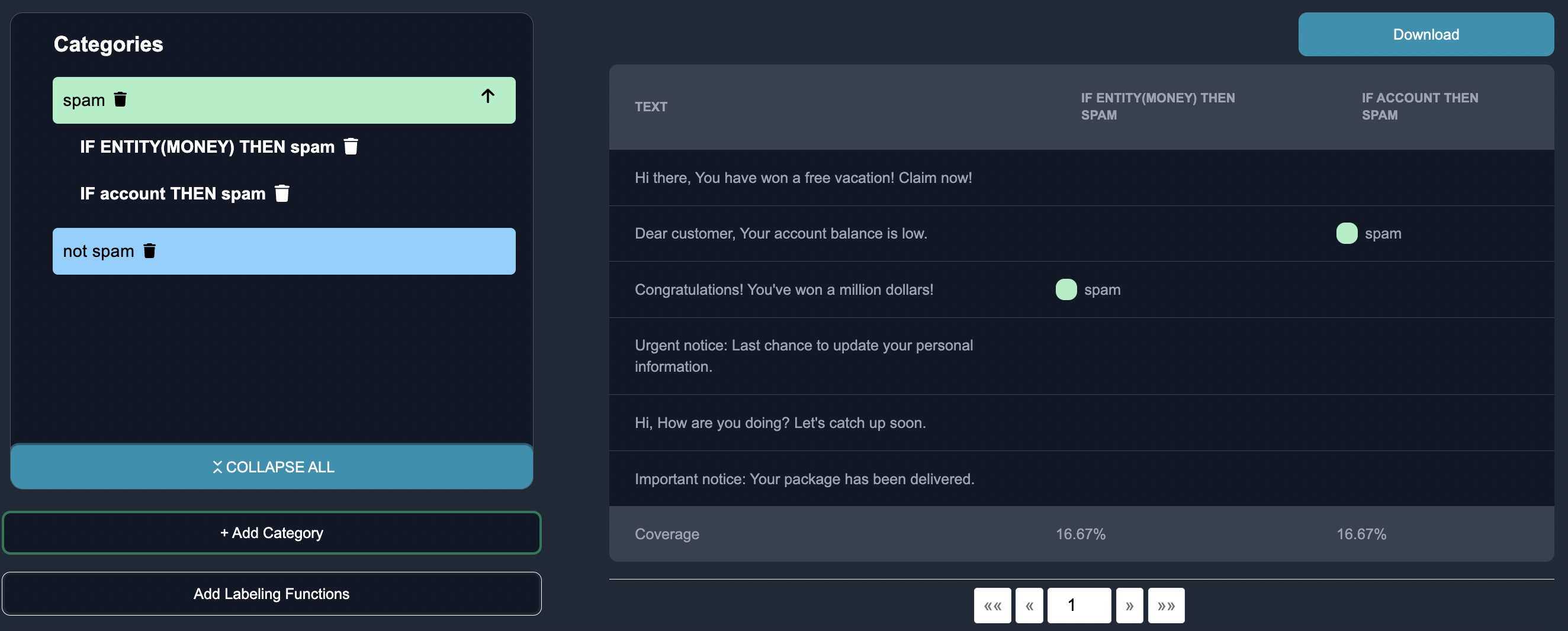The height and width of the screenshot is (631, 1568).
Task: Click the page number input field
Action: pos(1079,606)
